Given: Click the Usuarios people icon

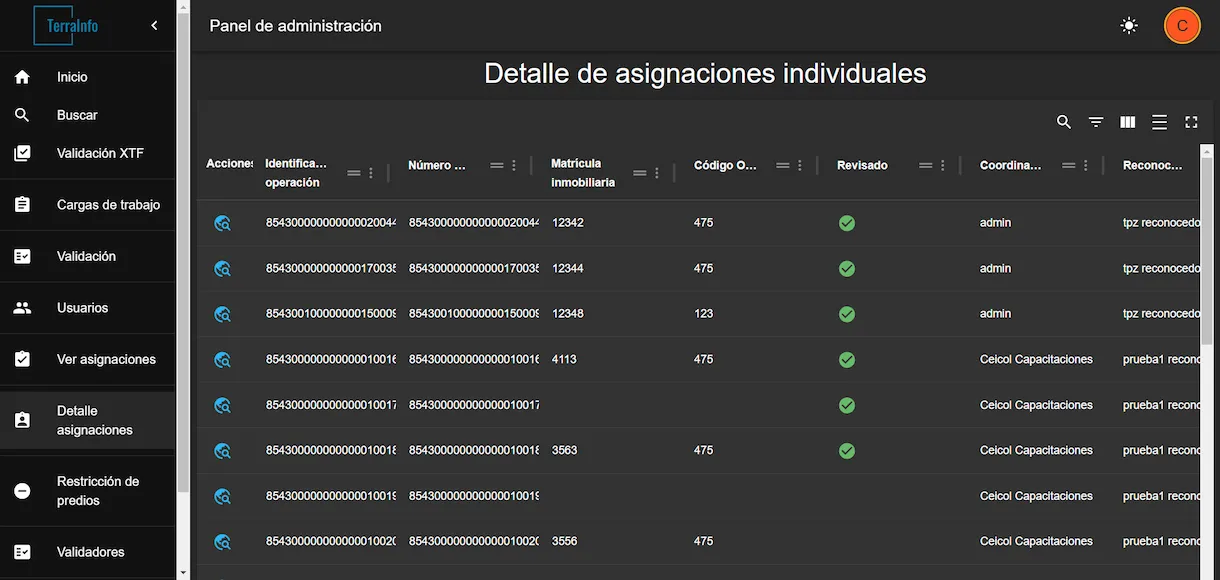Looking at the screenshot, I should (22, 307).
